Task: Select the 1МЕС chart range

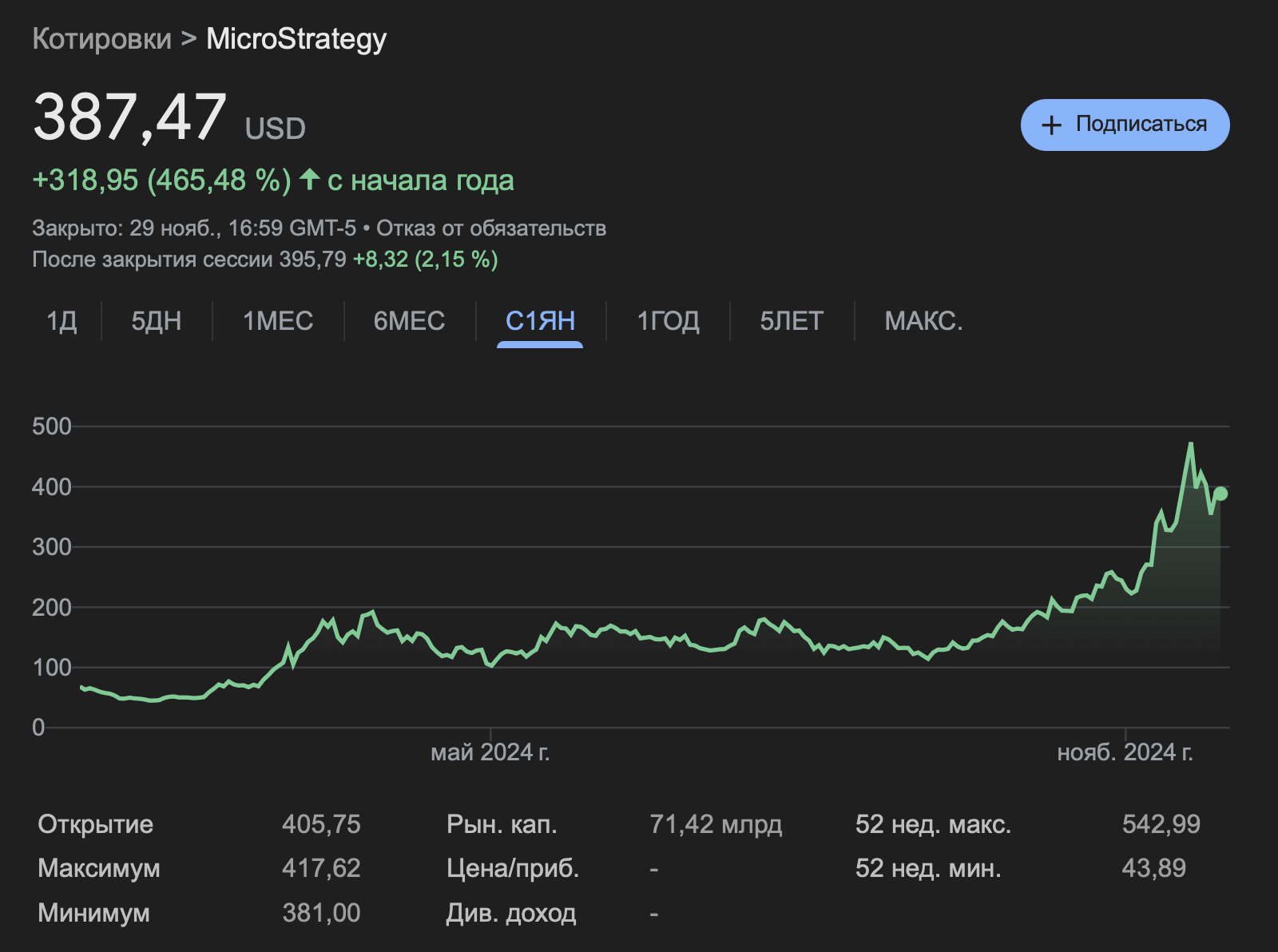Action: click(278, 321)
